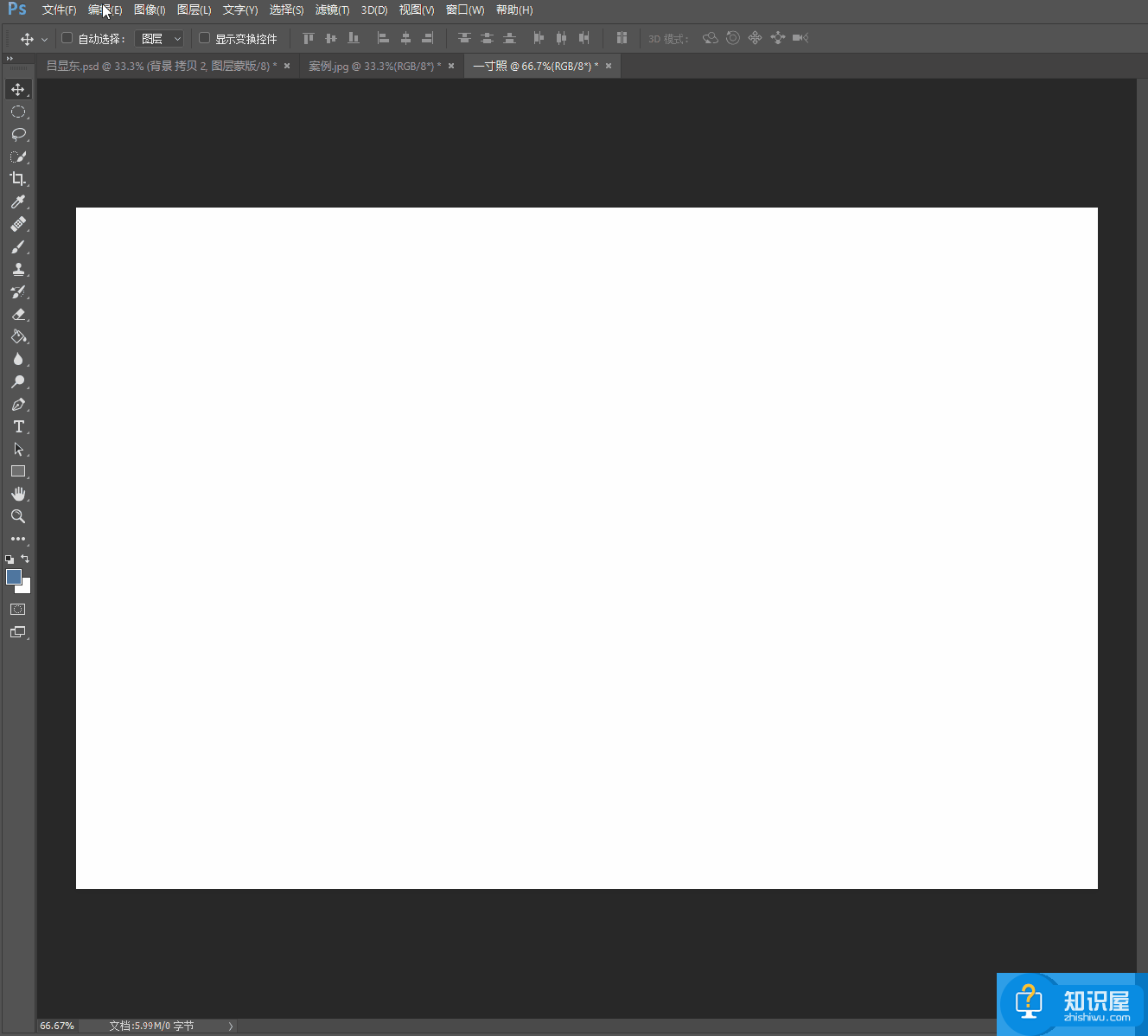Open the 滤镜(T) menu

333,10
